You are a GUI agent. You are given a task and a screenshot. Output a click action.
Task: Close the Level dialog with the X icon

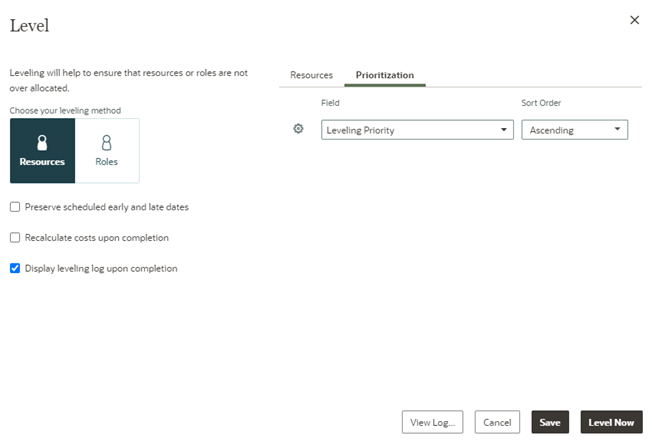[x=634, y=20]
